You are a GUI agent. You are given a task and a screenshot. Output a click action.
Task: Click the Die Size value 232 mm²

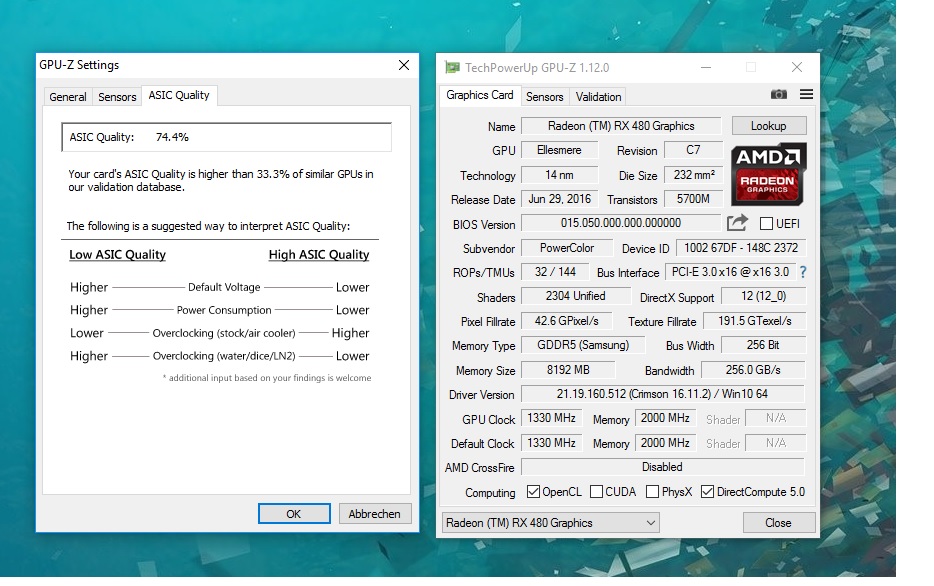pyautogui.click(x=693, y=175)
